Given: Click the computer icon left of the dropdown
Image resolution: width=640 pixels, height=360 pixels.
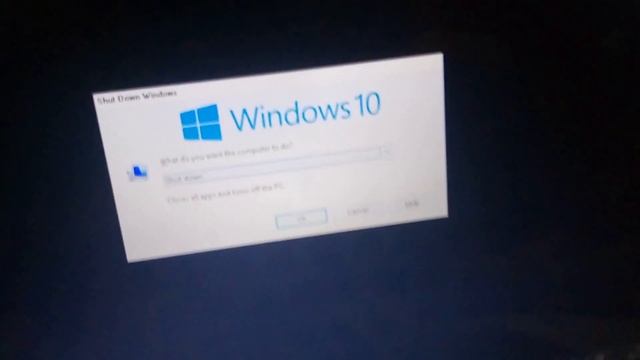Looking at the screenshot, I should 138,172.
